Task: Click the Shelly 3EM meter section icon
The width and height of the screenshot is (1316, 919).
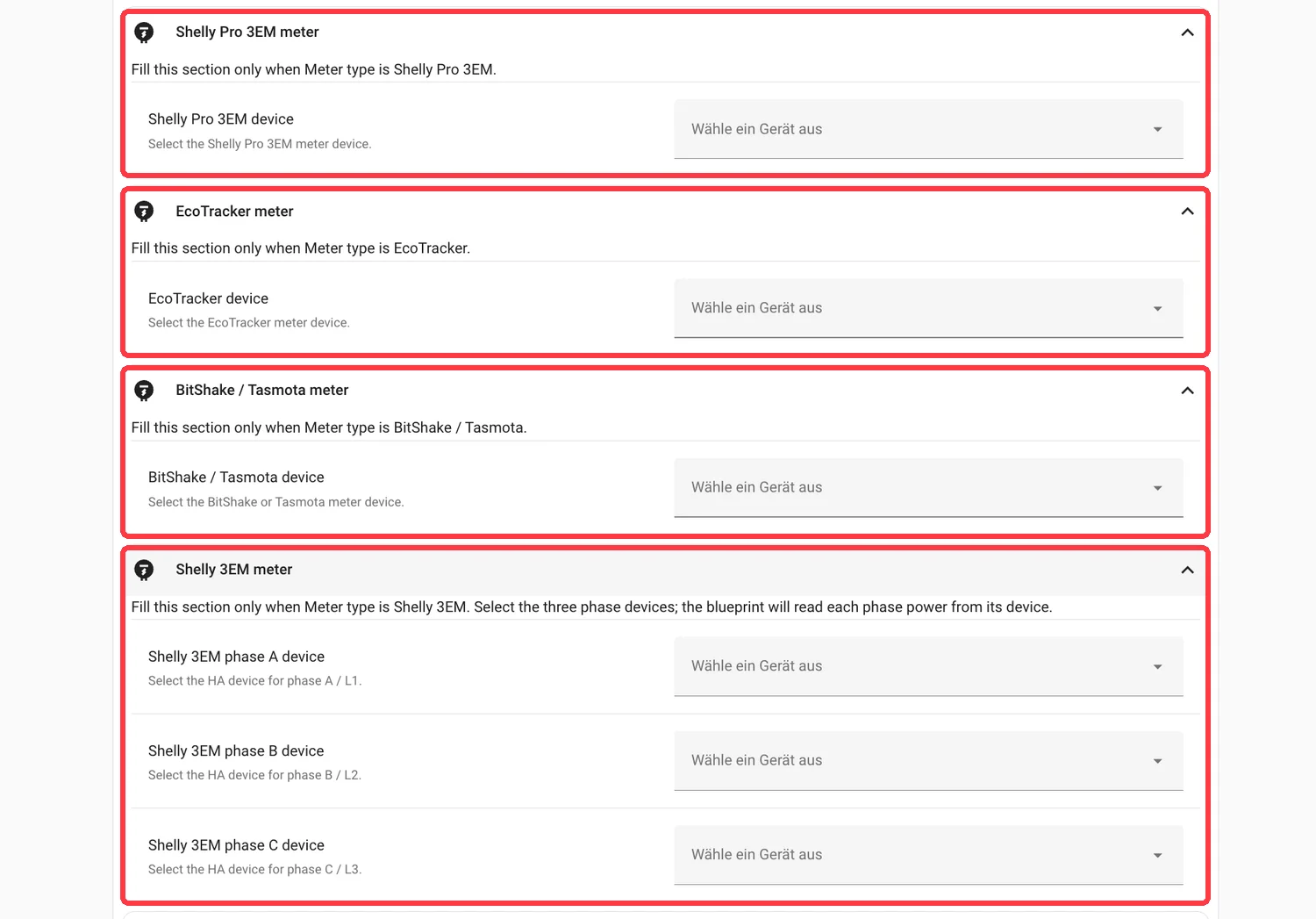Action: pos(144,570)
